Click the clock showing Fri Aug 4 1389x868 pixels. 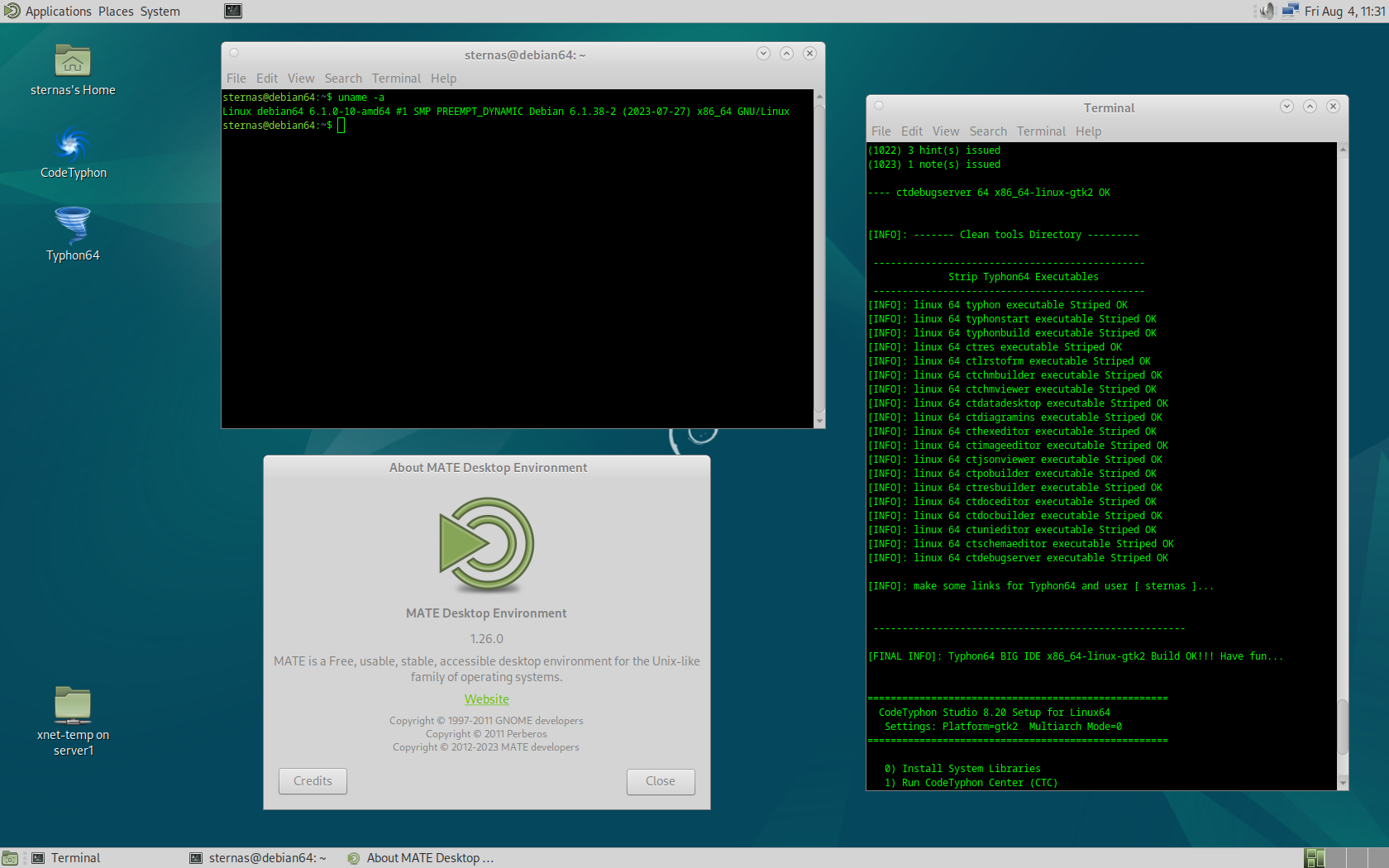pyautogui.click(x=1344, y=11)
